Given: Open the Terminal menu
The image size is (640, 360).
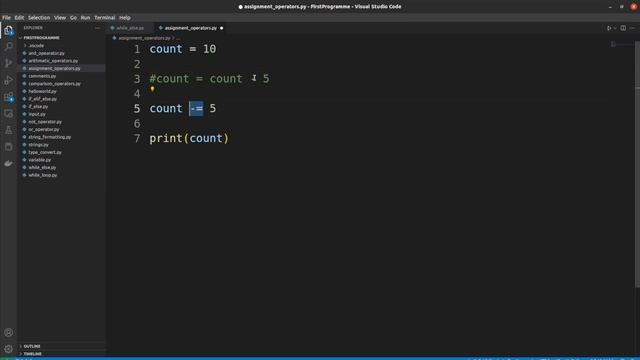Looking at the screenshot, I should (x=104, y=18).
